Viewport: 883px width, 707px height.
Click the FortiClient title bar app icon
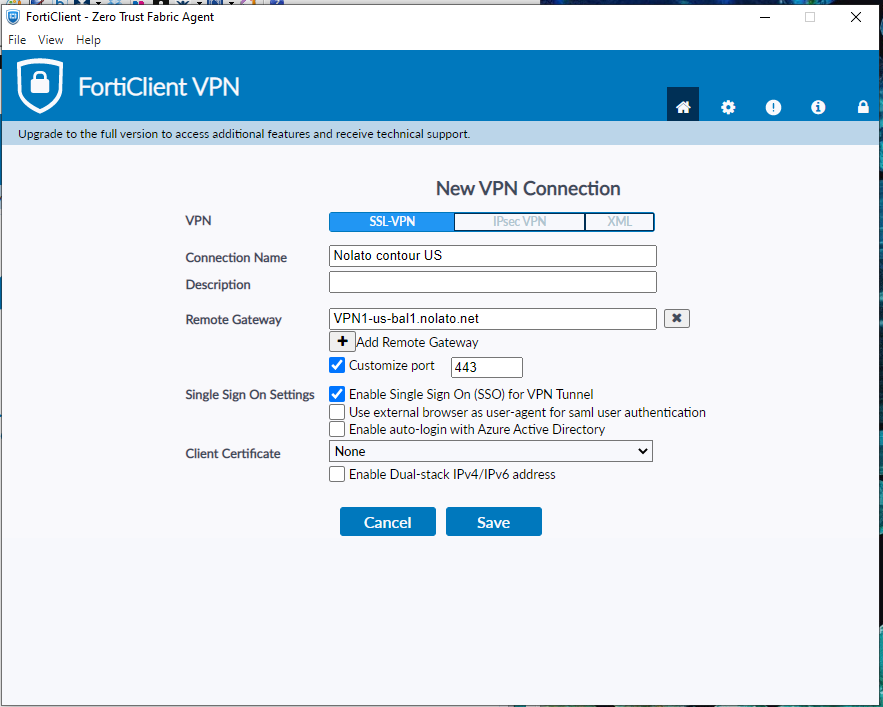[13, 16]
